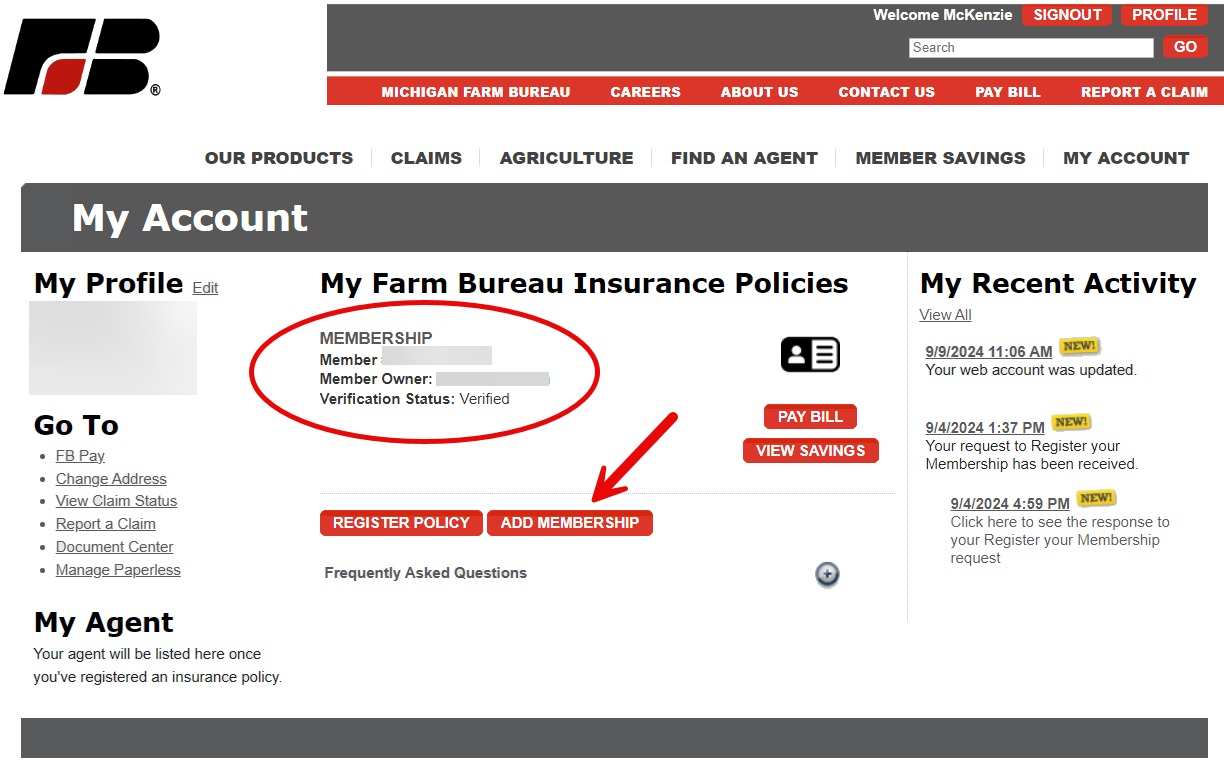1224x772 pixels.
Task: Open the membership ID card icon
Action: pos(809,355)
